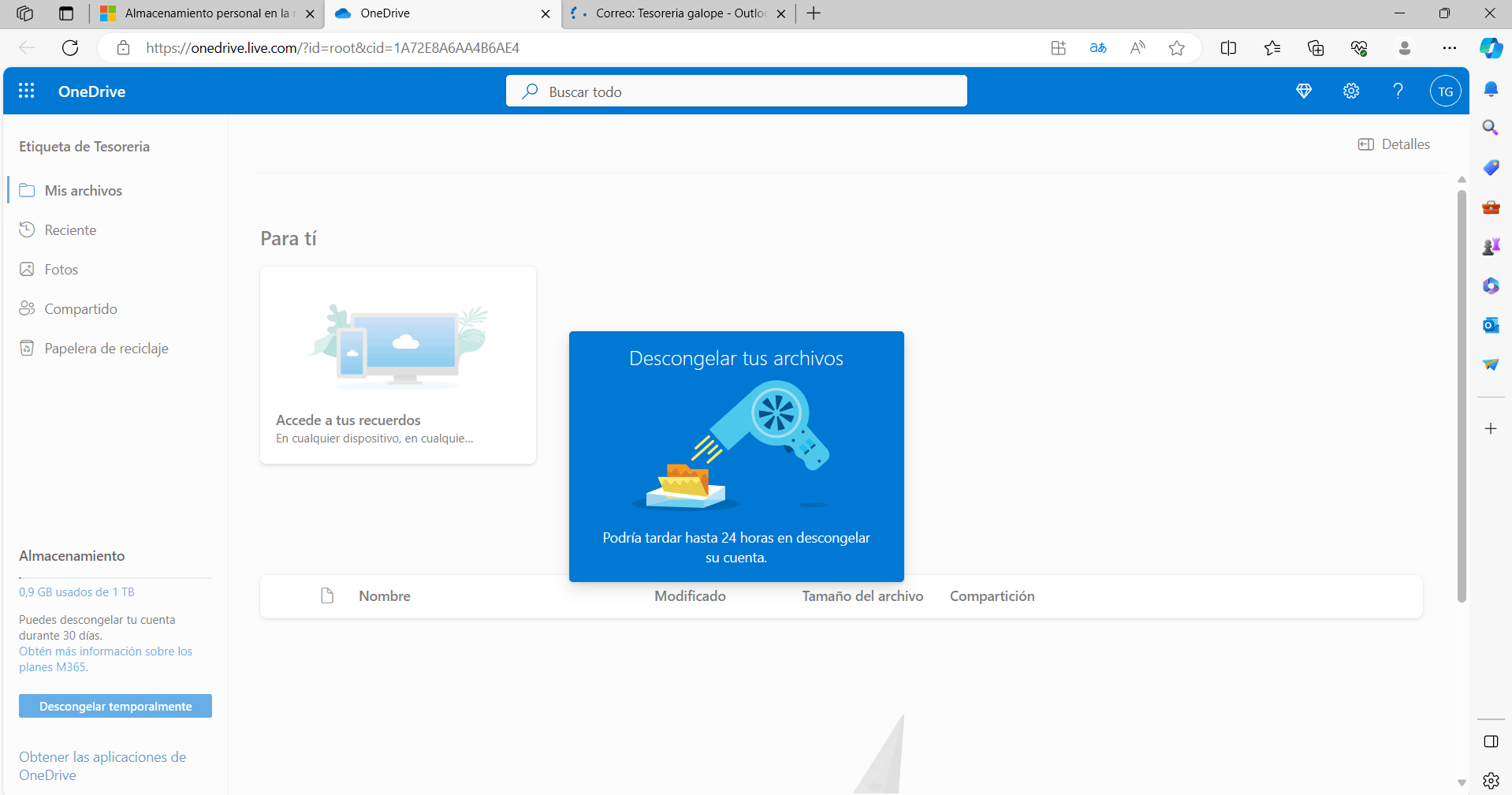1512x795 pixels.
Task: Close the Correo Outlook tab
Action: (781, 13)
